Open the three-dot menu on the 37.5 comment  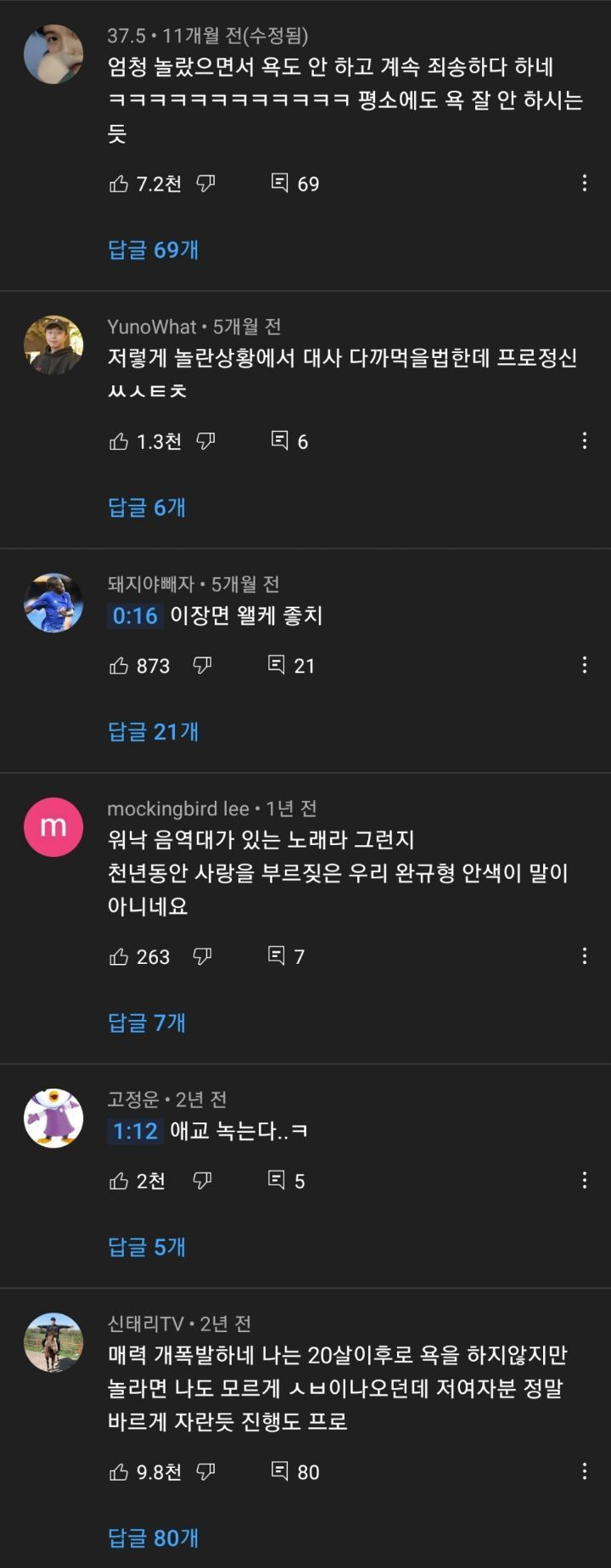pyautogui.click(x=584, y=183)
